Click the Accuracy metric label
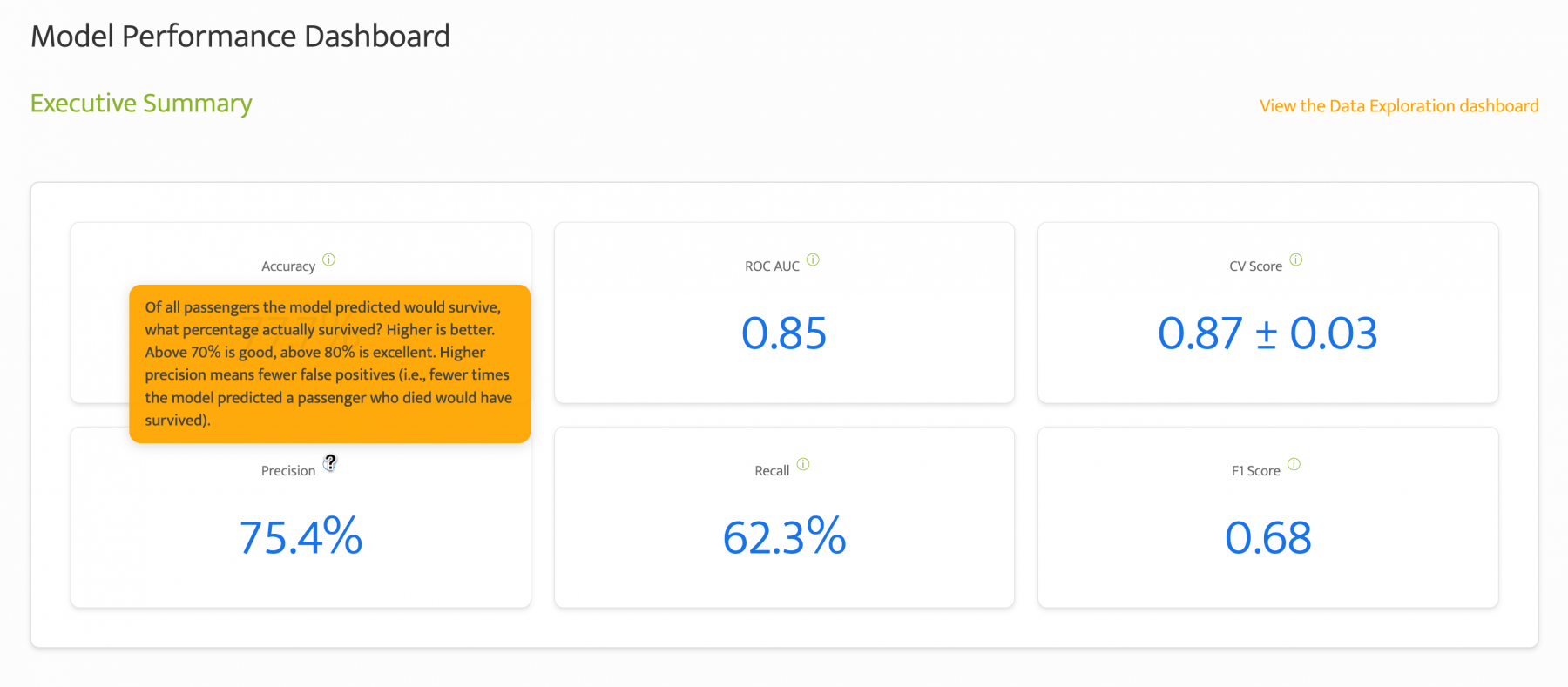 [x=288, y=266]
